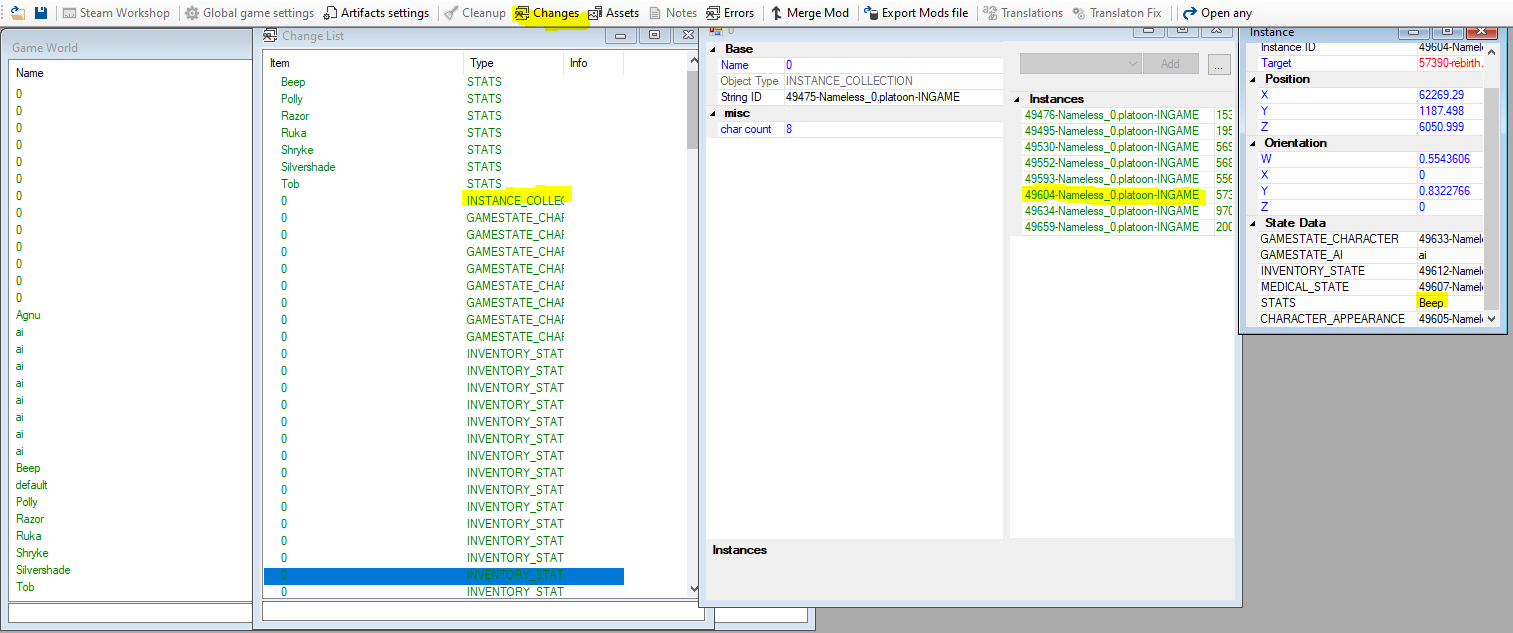Click Instance window scrollbar down arrow
Image resolution: width=1513 pixels, height=633 pixels.
pyautogui.click(x=1492, y=318)
